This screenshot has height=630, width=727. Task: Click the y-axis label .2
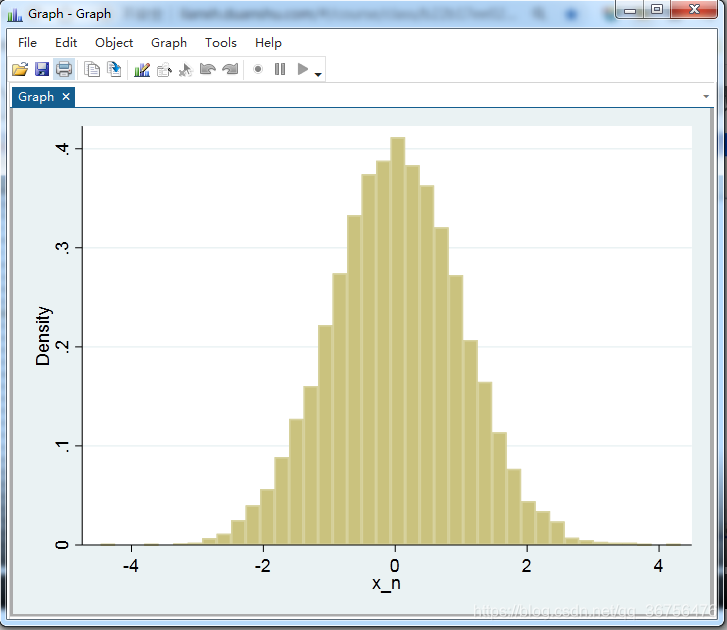63,347
